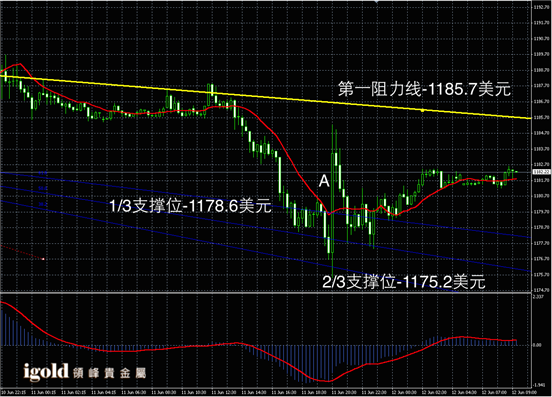Click the 11 Jun 20:00 time axis label
Screen dimensions: 552x397
click(344, 392)
